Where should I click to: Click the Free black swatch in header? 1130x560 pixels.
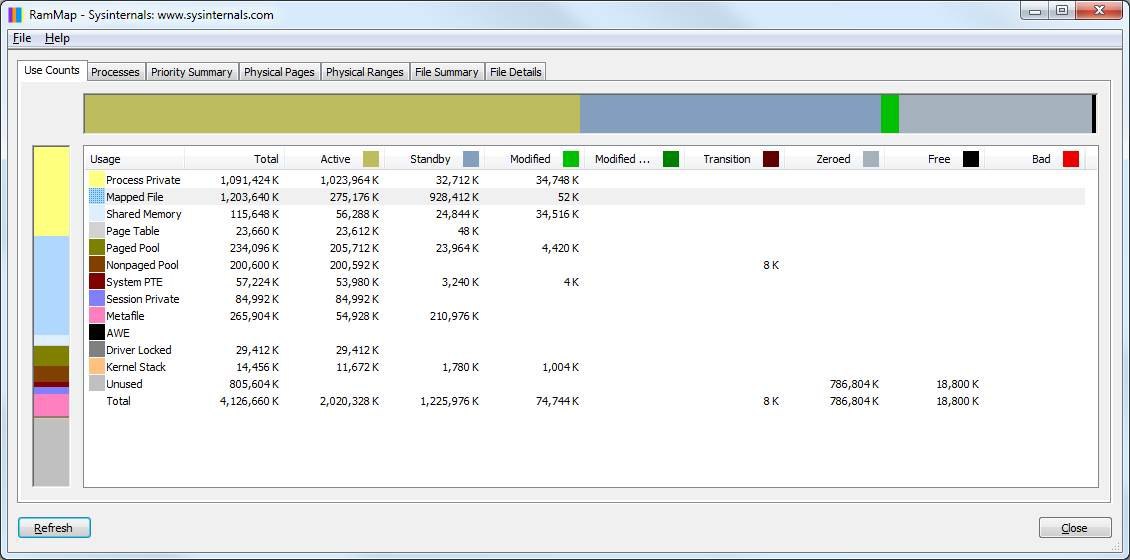click(971, 159)
